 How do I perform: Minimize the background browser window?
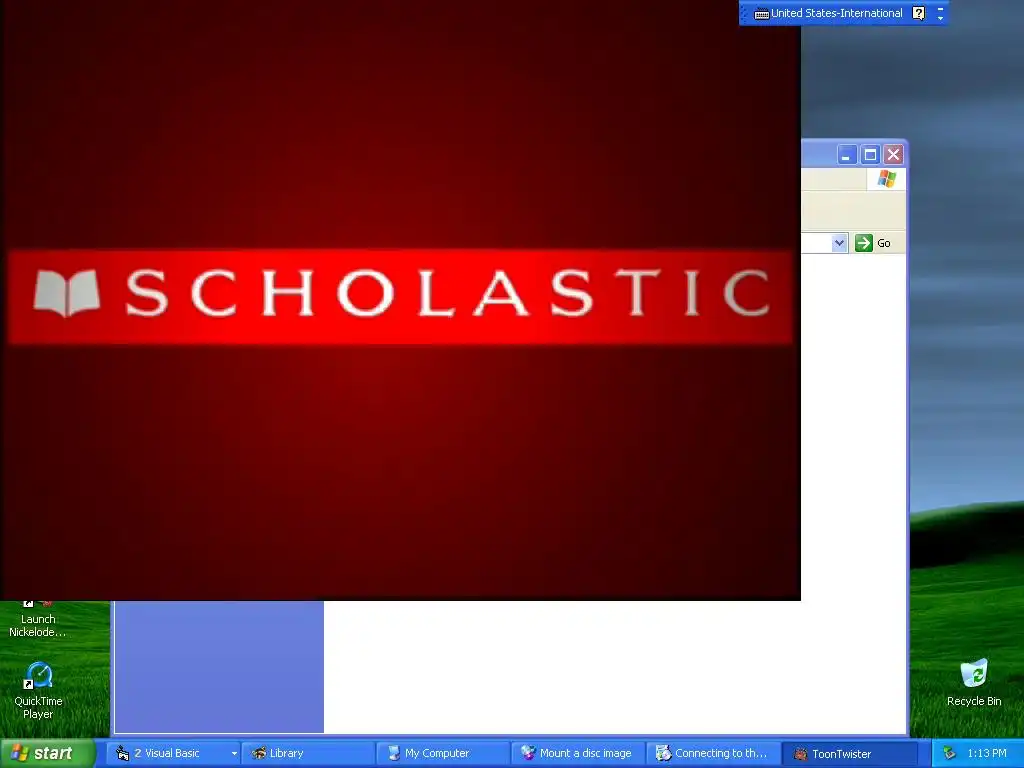tap(846, 155)
